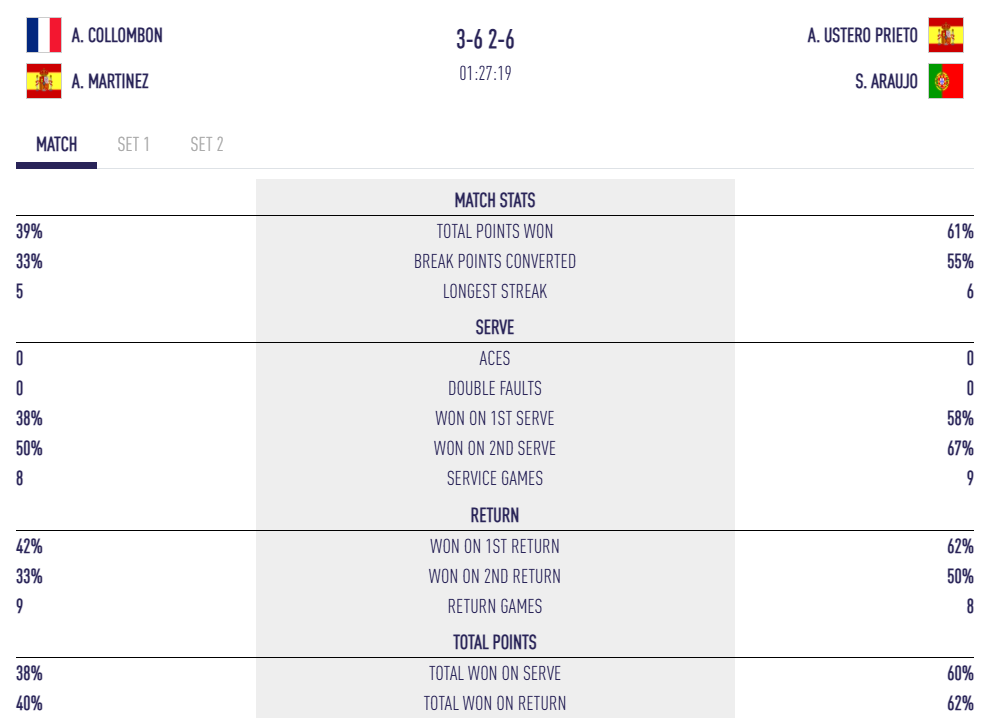Open the SET 1 stats tab
This screenshot has height=727, width=987.
coord(133,144)
